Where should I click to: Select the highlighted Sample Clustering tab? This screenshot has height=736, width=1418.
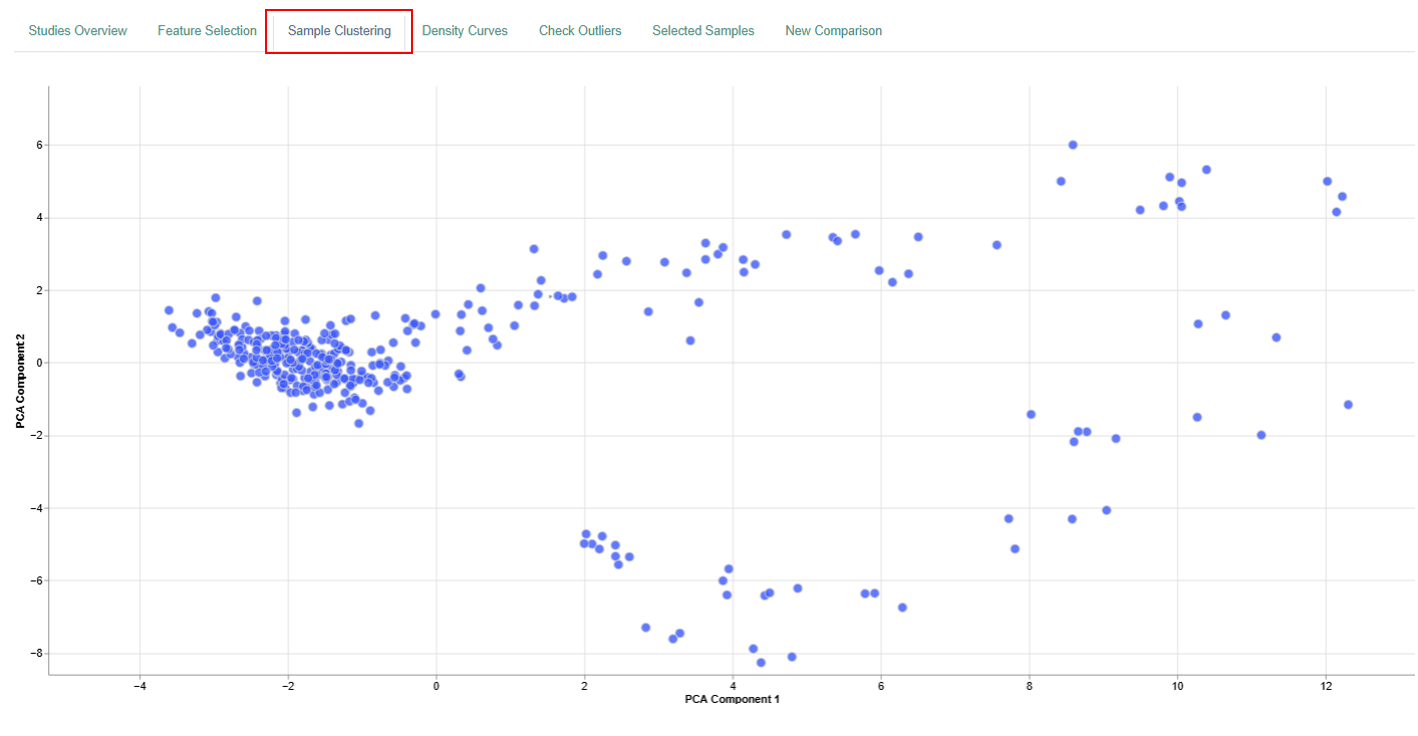[338, 30]
